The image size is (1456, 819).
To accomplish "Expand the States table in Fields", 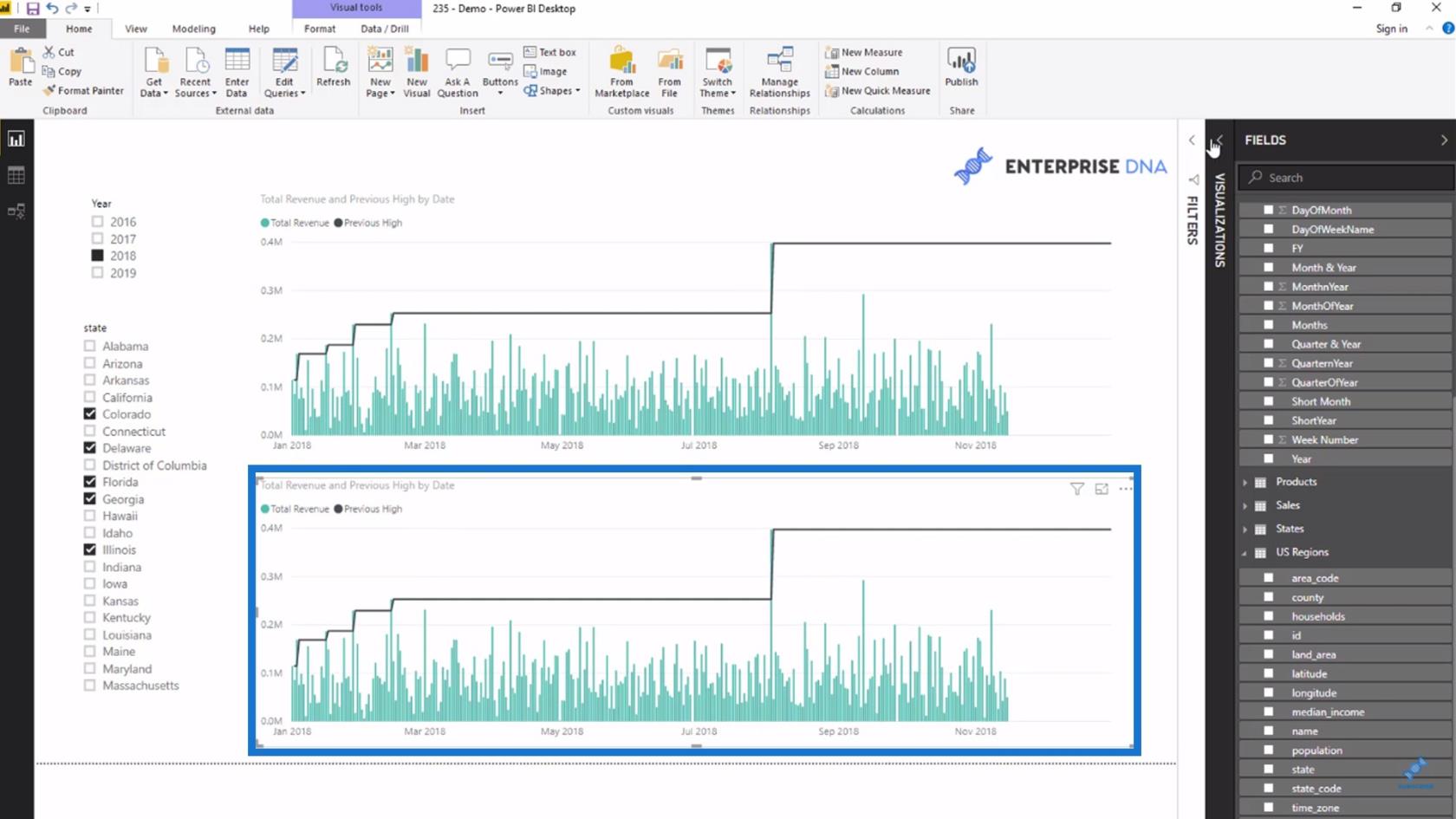I will pos(1245,529).
